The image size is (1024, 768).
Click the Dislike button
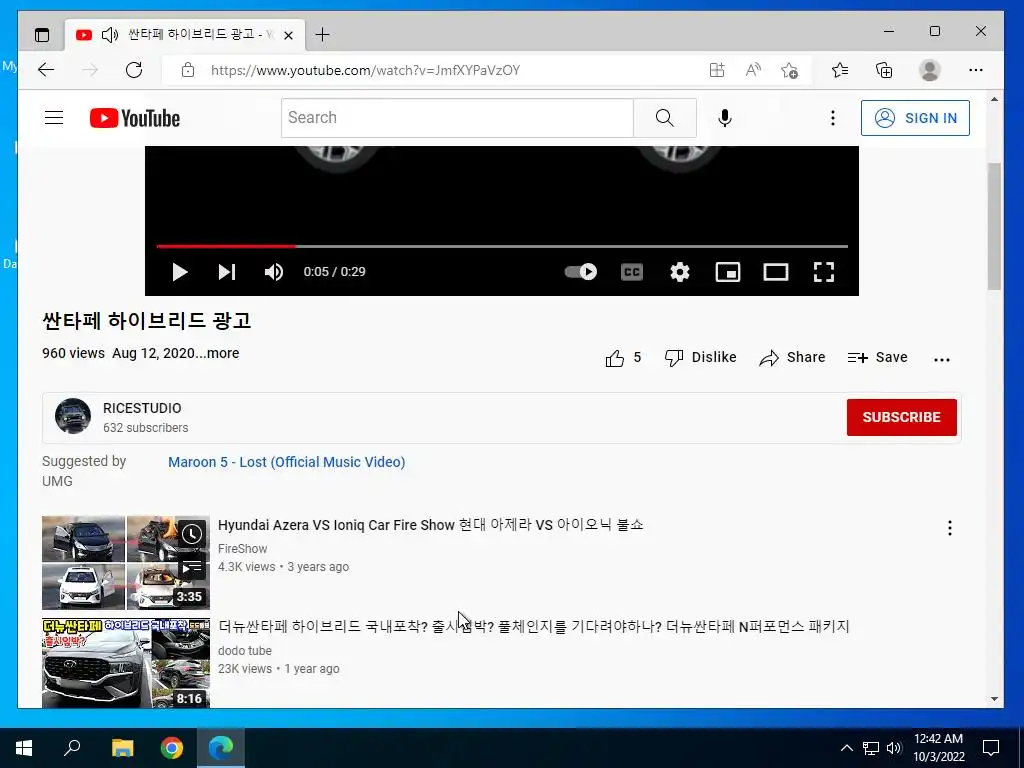tap(700, 358)
